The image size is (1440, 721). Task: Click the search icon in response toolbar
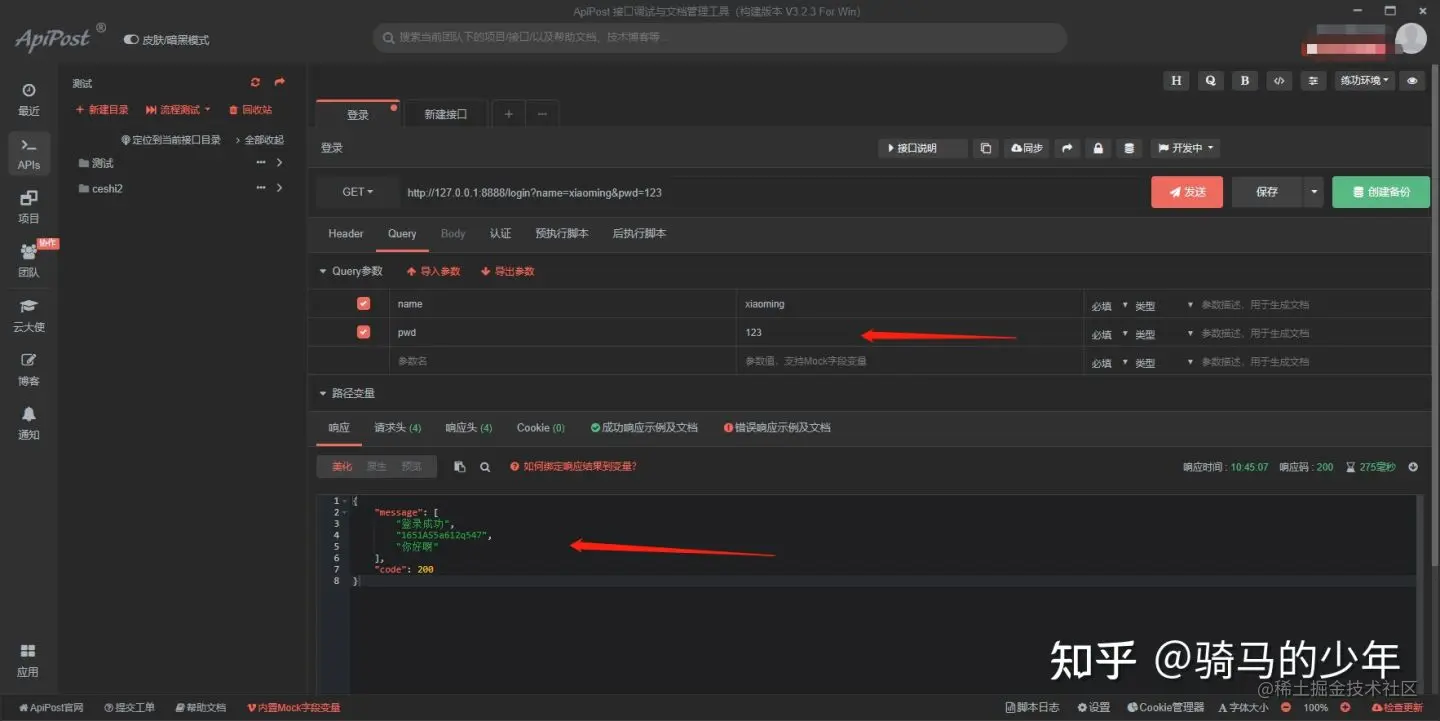(485, 467)
